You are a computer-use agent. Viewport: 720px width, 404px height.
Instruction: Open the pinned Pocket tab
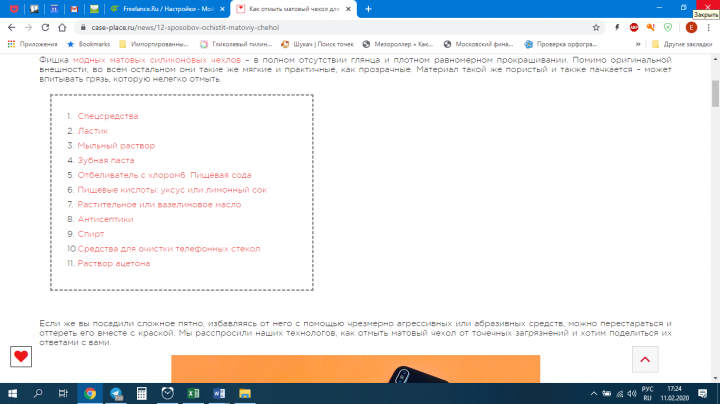click(x=14, y=9)
